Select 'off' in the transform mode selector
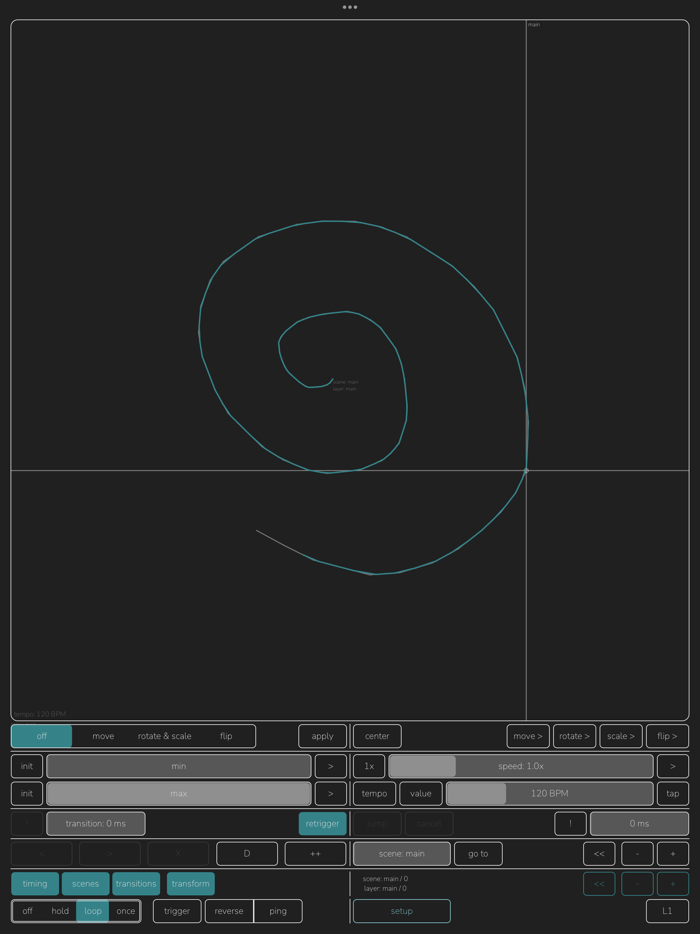The width and height of the screenshot is (700, 934). click(42, 736)
